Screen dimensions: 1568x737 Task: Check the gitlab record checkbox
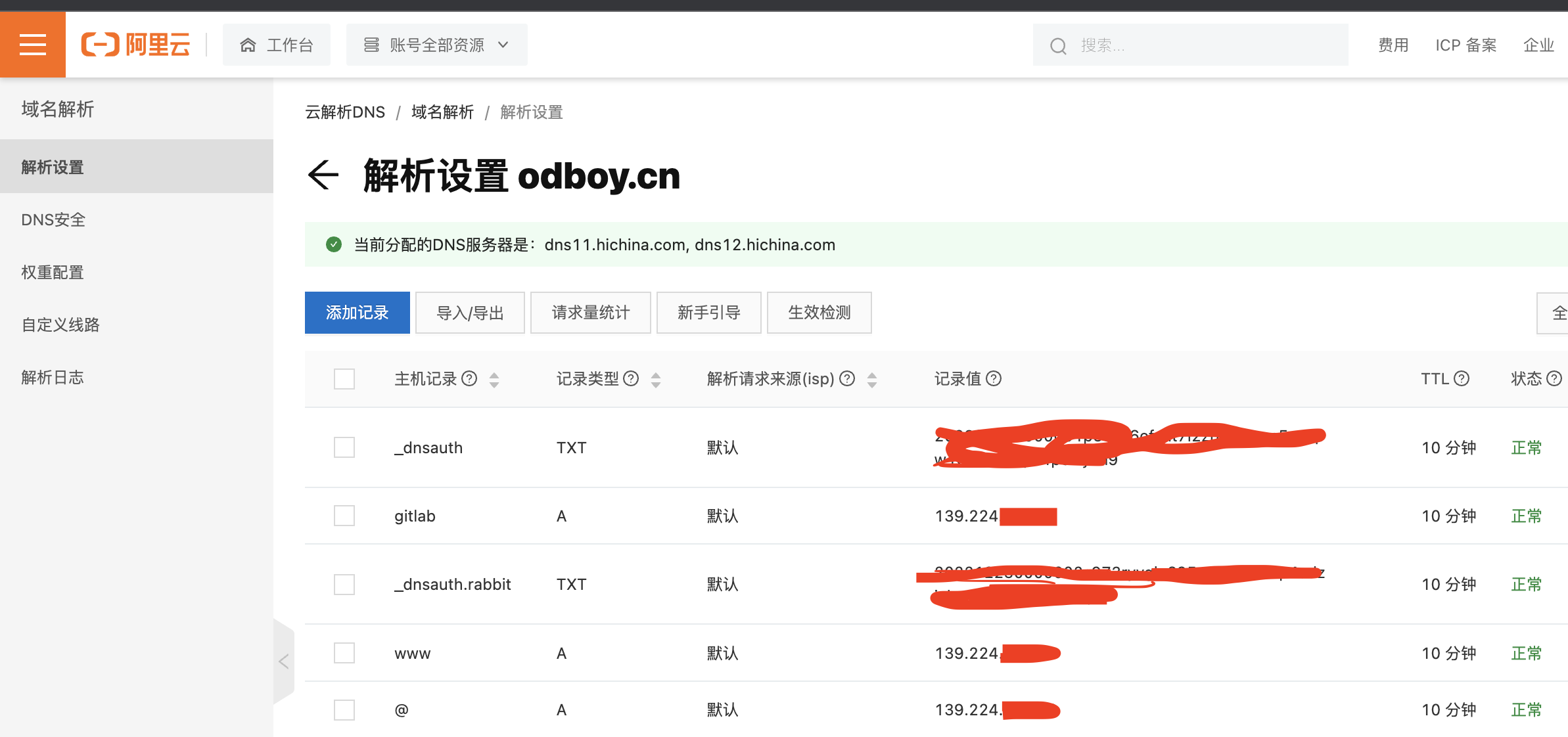[344, 516]
